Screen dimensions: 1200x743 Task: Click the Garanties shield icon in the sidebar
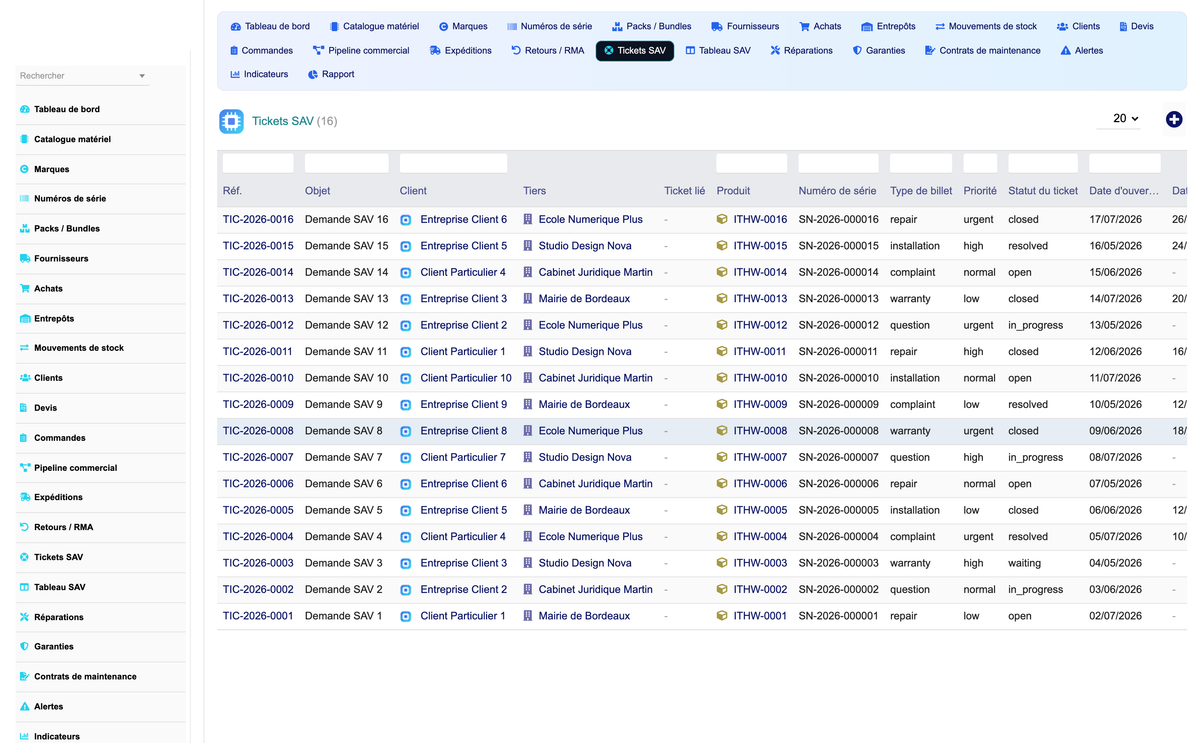[x=25, y=647]
